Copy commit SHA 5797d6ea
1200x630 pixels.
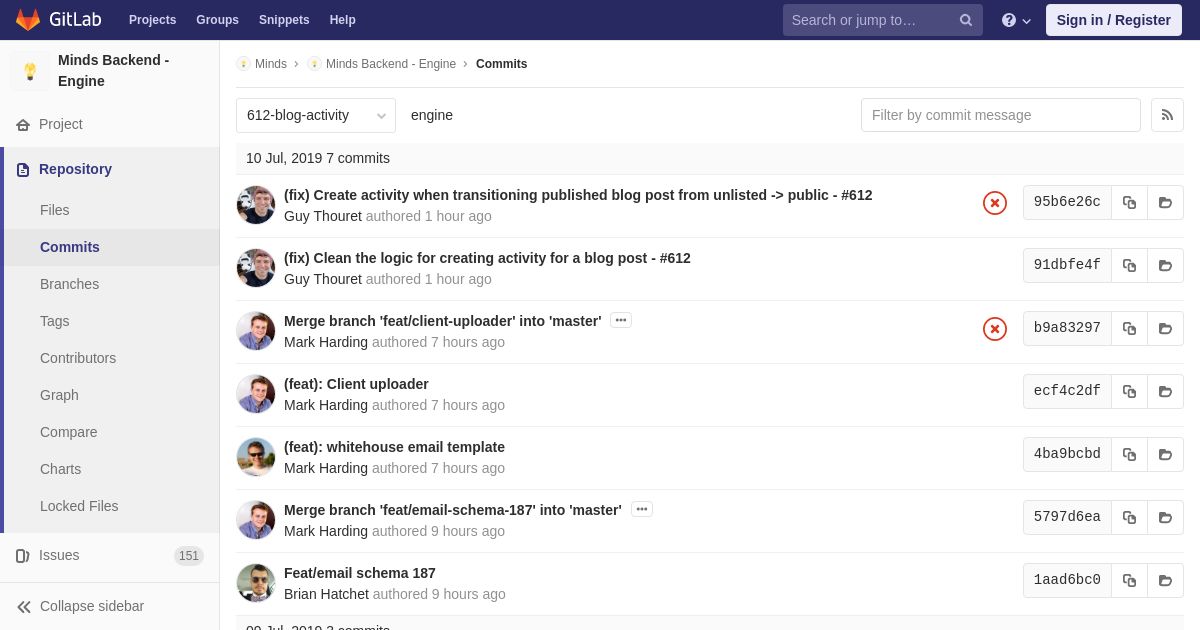click(1129, 517)
